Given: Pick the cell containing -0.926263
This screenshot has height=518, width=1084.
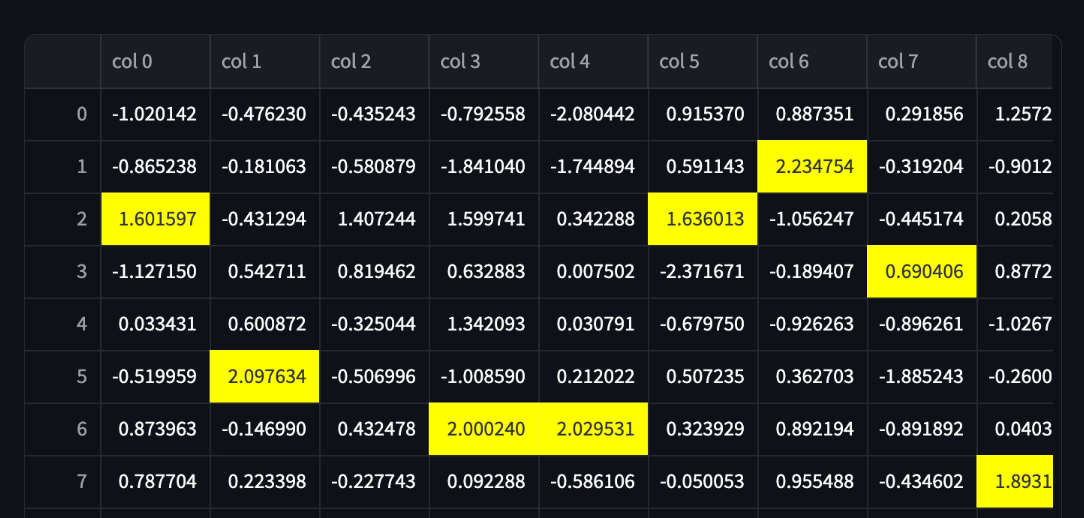Looking at the screenshot, I should [812, 324].
